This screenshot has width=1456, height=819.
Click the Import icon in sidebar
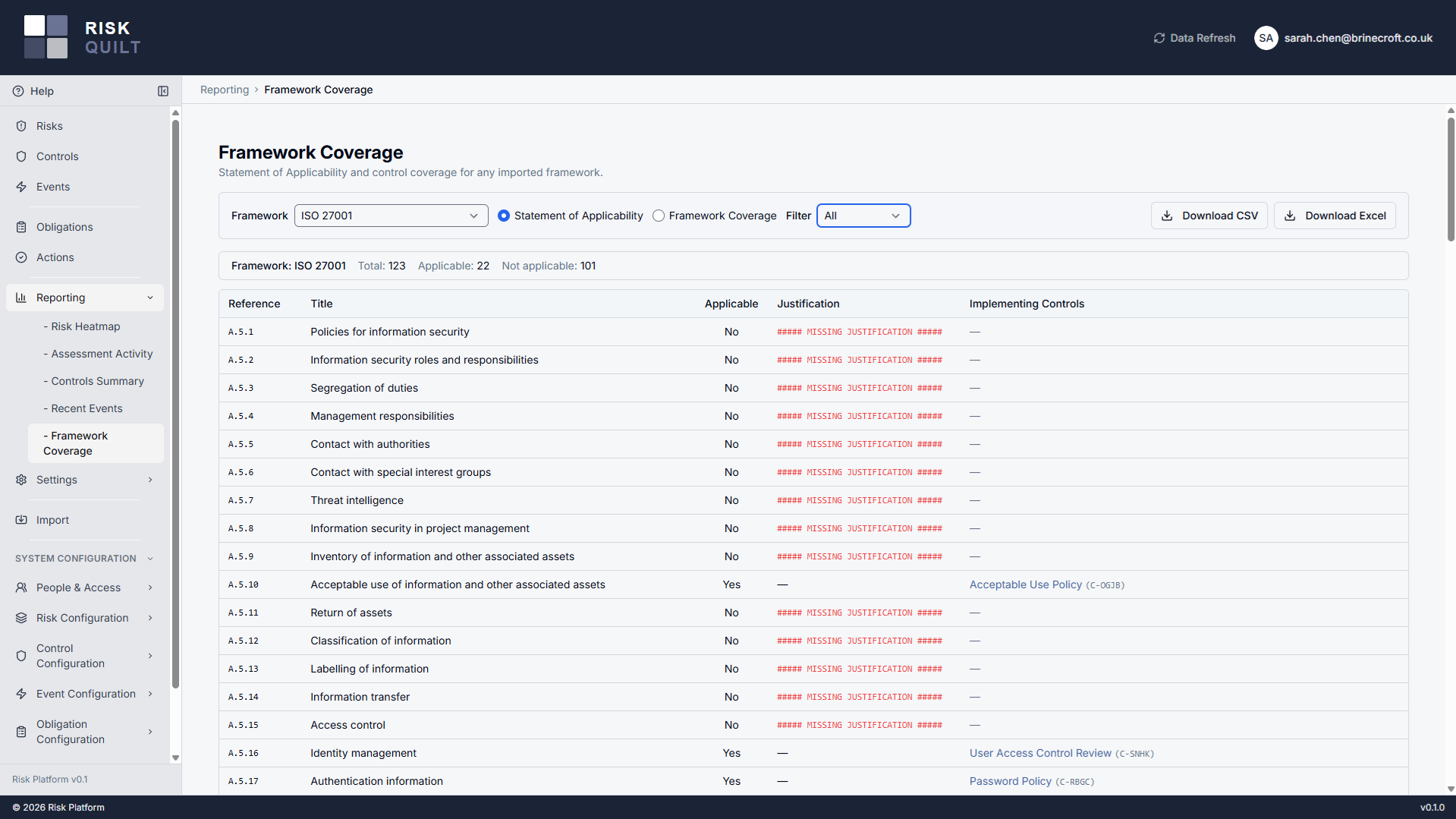click(21, 520)
